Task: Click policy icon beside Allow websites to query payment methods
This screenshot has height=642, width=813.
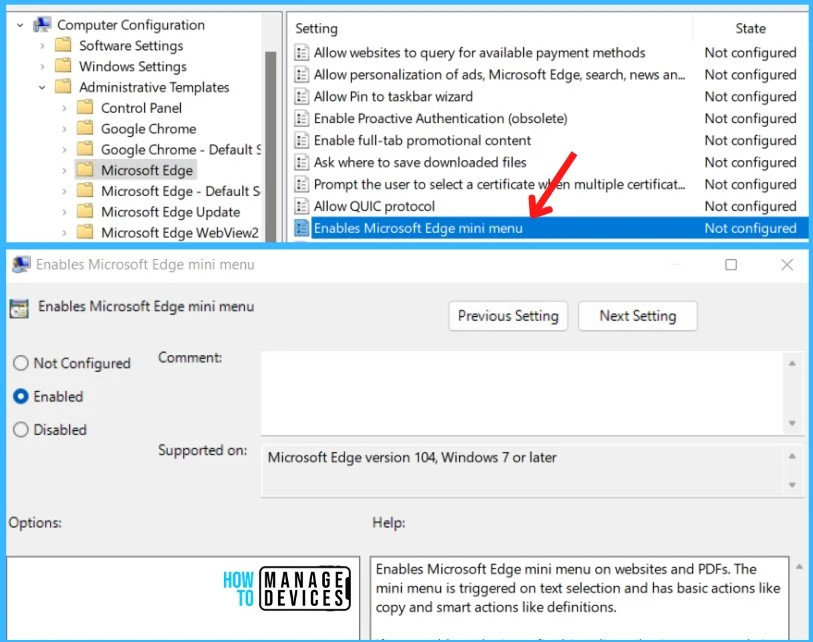Action: pos(302,53)
